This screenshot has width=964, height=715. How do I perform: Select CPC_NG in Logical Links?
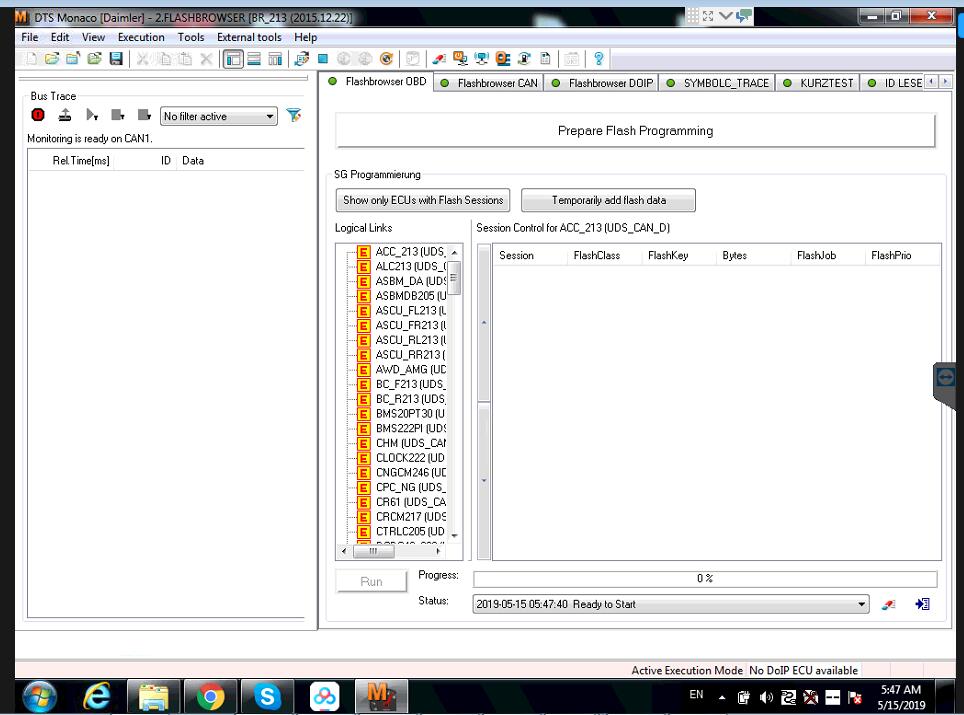click(410, 488)
